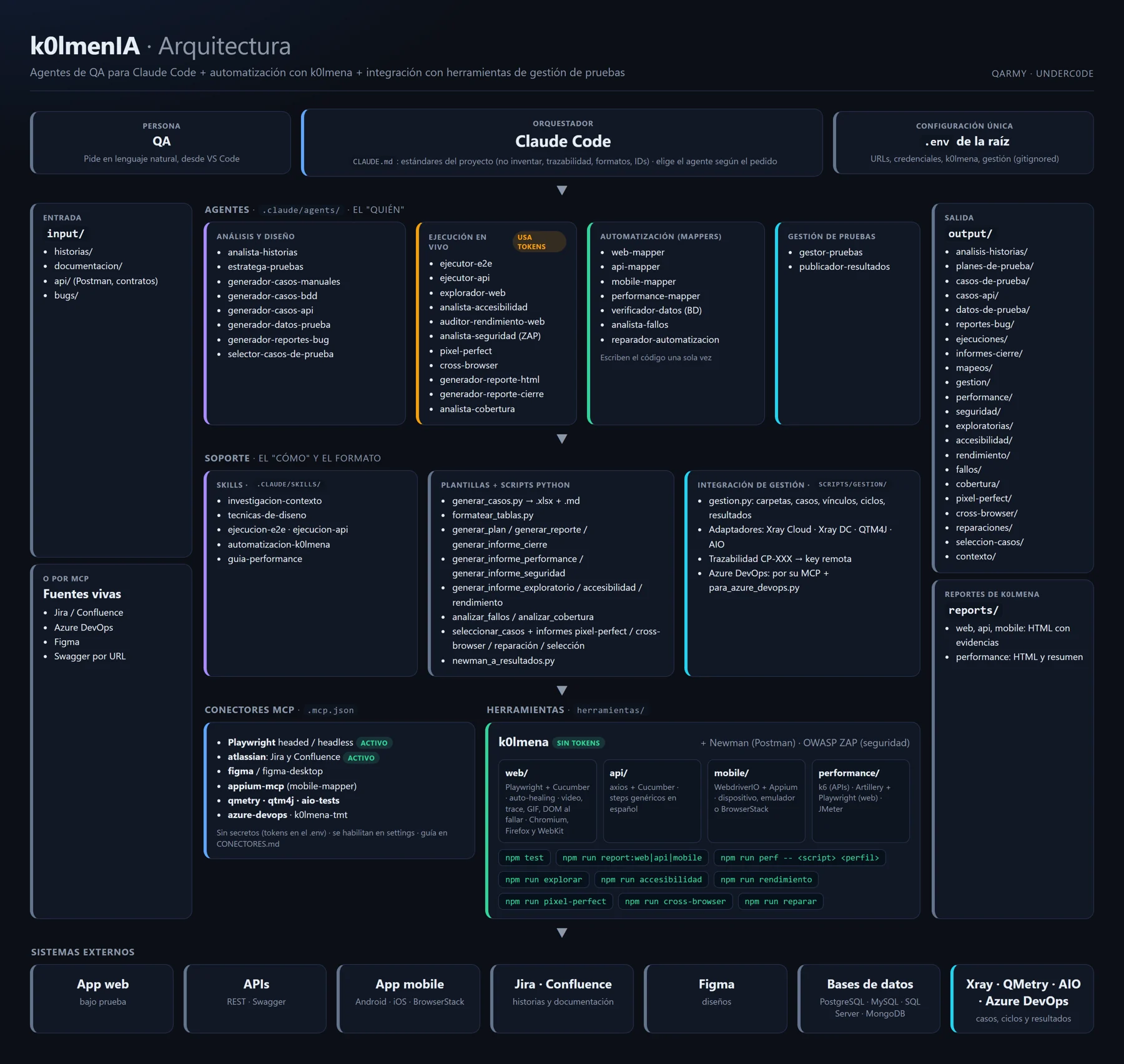Screen dimensions: 1124x1064
Task: Click "+ Newman (Postman) · OWASP ZAP (seguridad)" text
Action: pos(805,743)
